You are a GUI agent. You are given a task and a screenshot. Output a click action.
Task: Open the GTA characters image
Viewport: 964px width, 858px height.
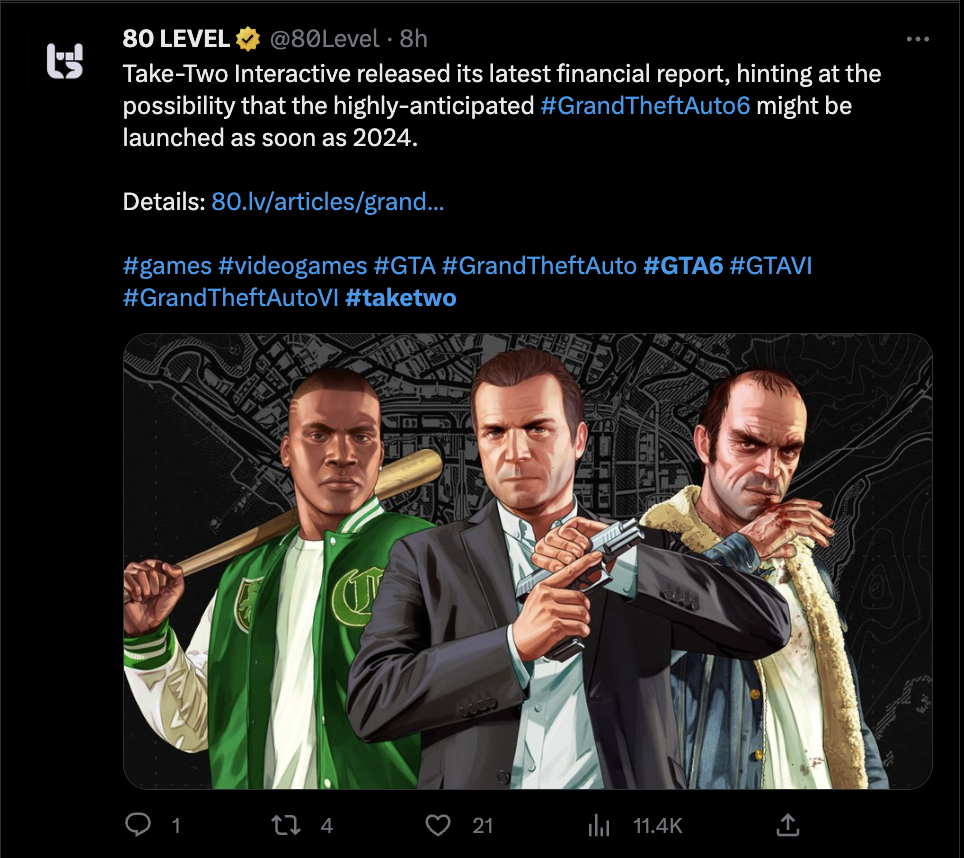point(527,560)
